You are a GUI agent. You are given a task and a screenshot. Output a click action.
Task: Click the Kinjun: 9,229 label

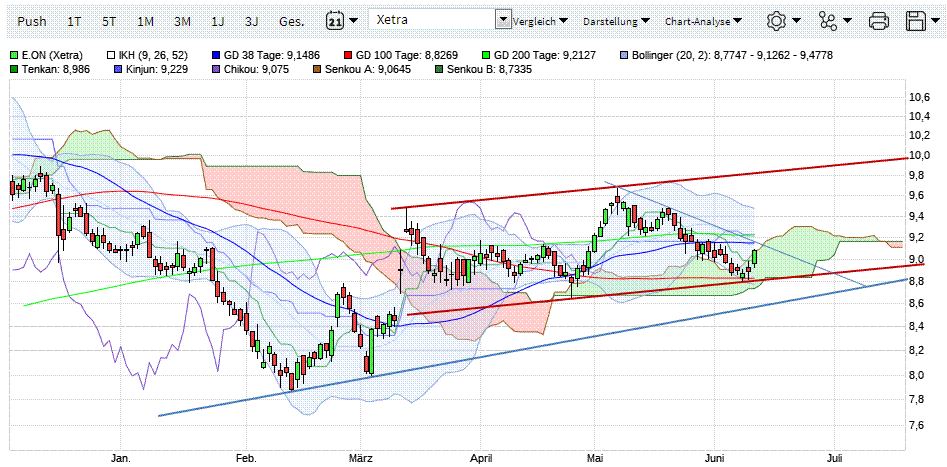pyautogui.click(x=157, y=69)
